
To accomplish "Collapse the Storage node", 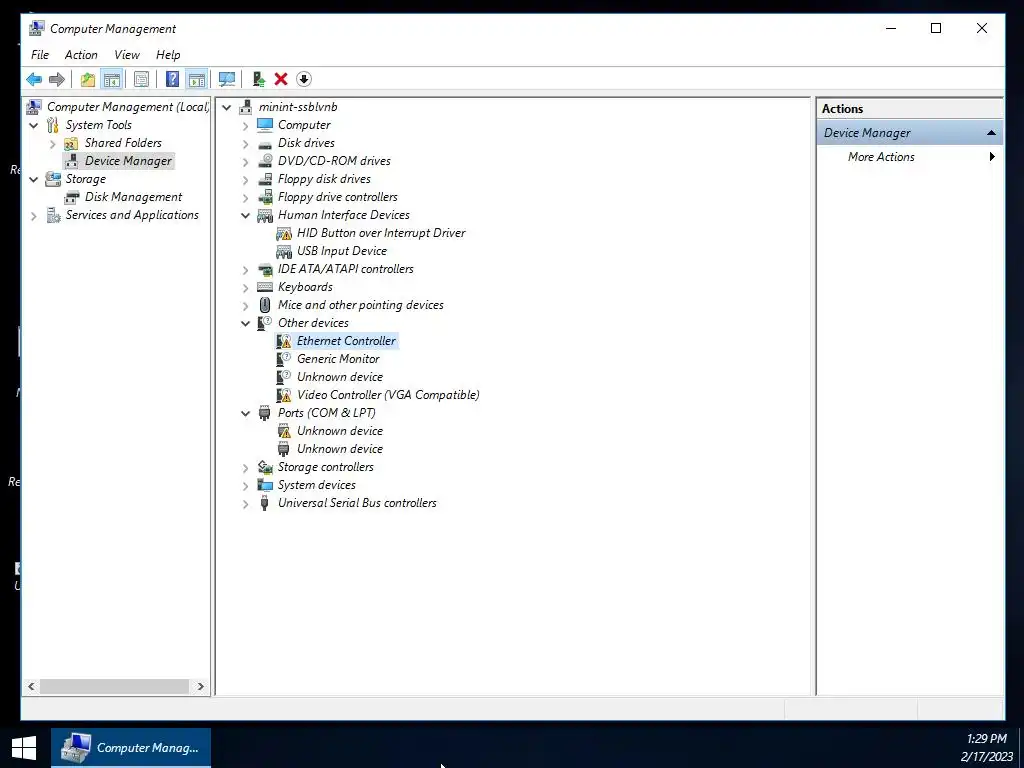I will pyautogui.click(x=33, y=179).
